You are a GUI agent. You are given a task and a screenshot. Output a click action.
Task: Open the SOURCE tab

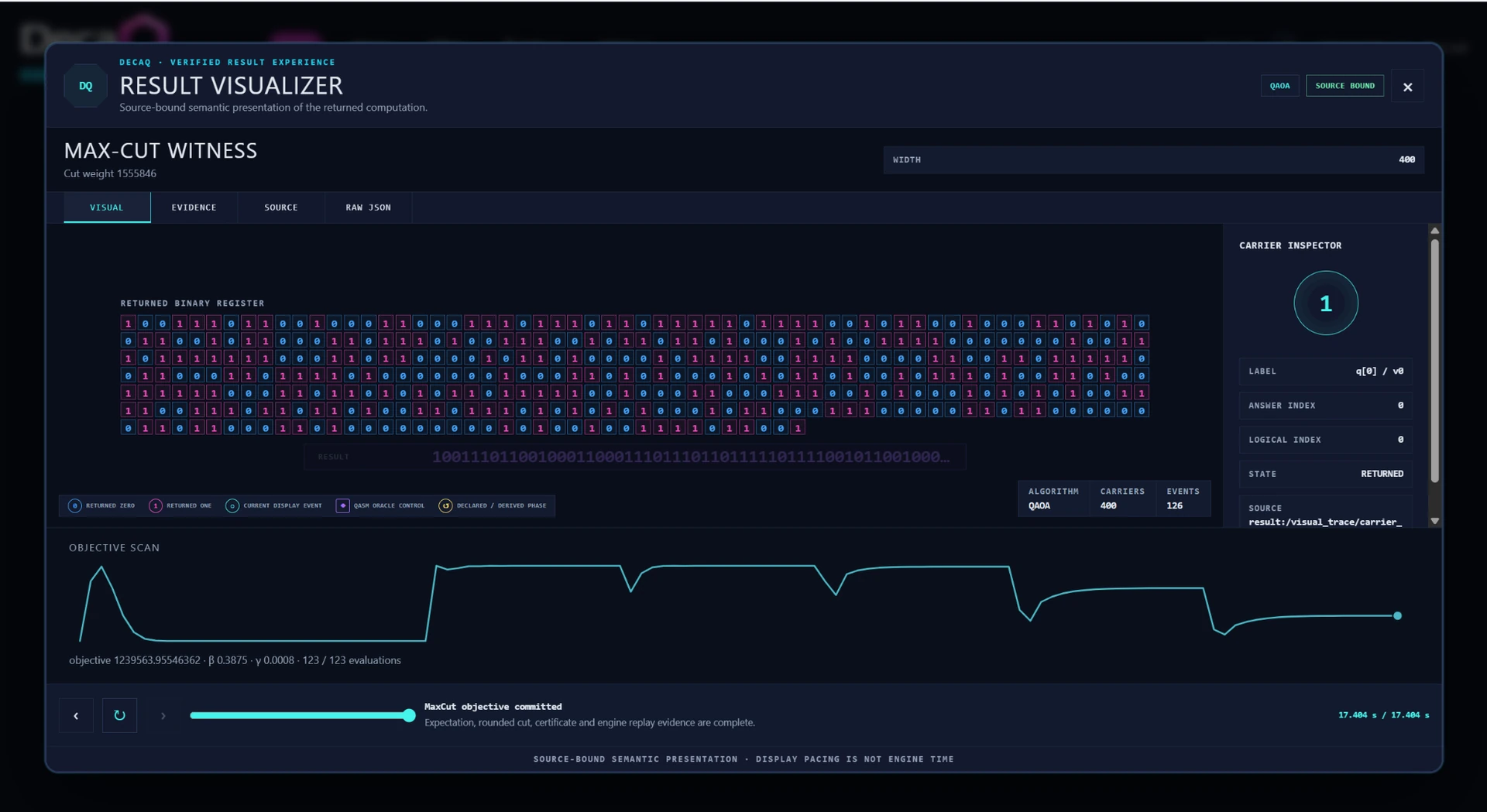click(280, 207)
